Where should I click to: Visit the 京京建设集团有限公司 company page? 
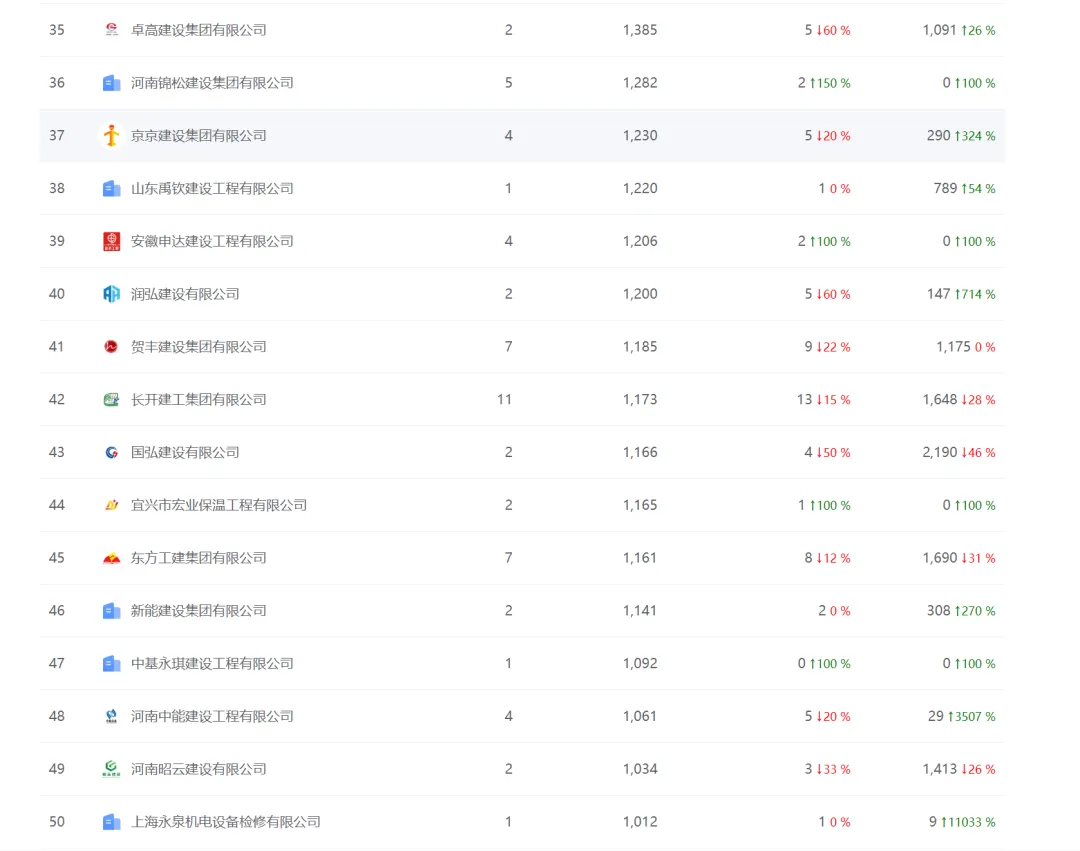[198, 136]
